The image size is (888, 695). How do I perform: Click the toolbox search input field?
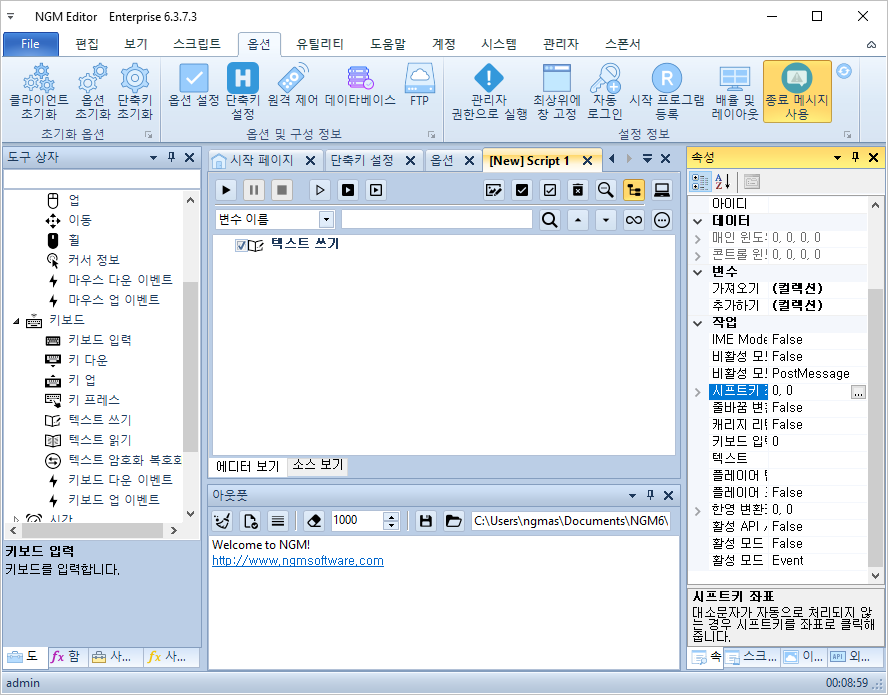click(x=102, y=179)
